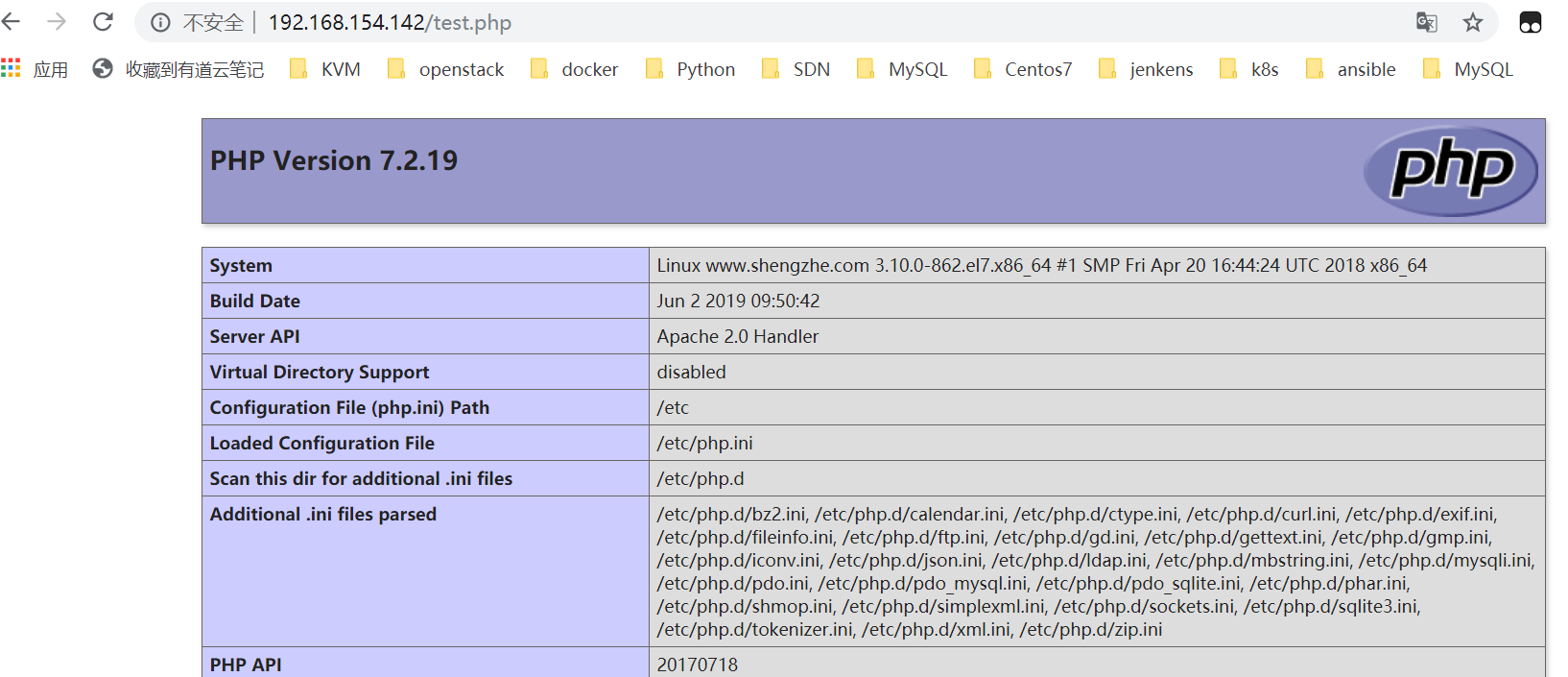1568x677 pixels.
Task: Open the apps grid shortcut
Action: point(35,69)
